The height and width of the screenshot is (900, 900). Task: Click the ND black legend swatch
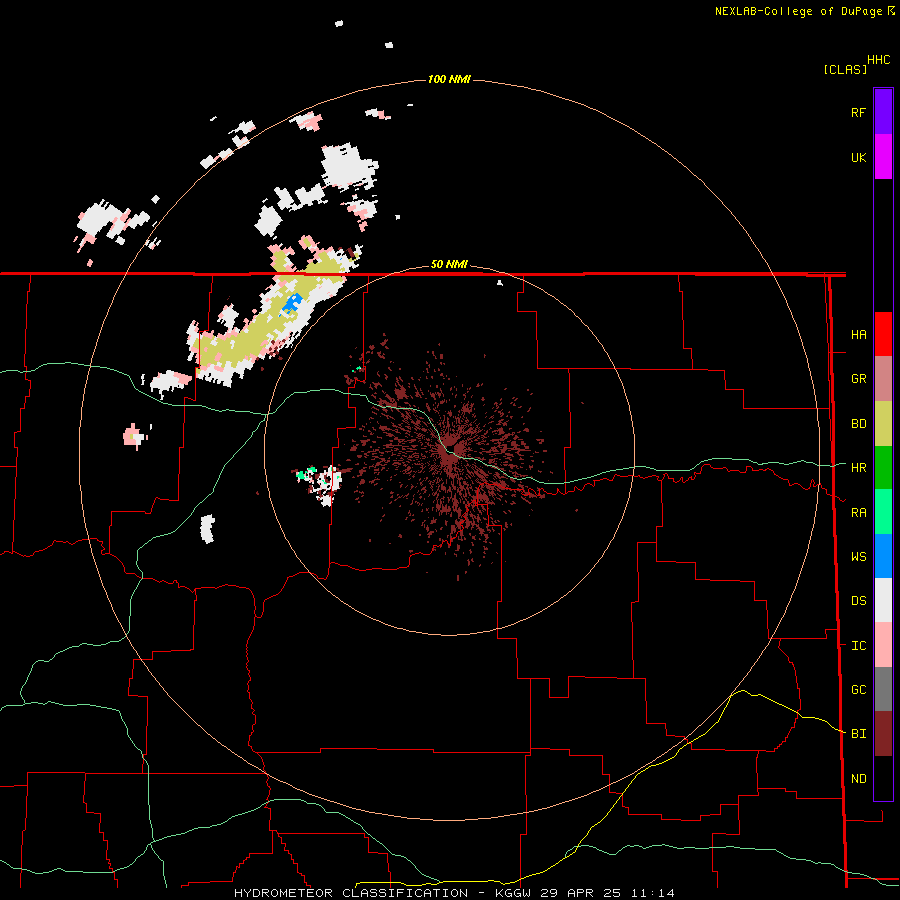[x=883, y=778]
